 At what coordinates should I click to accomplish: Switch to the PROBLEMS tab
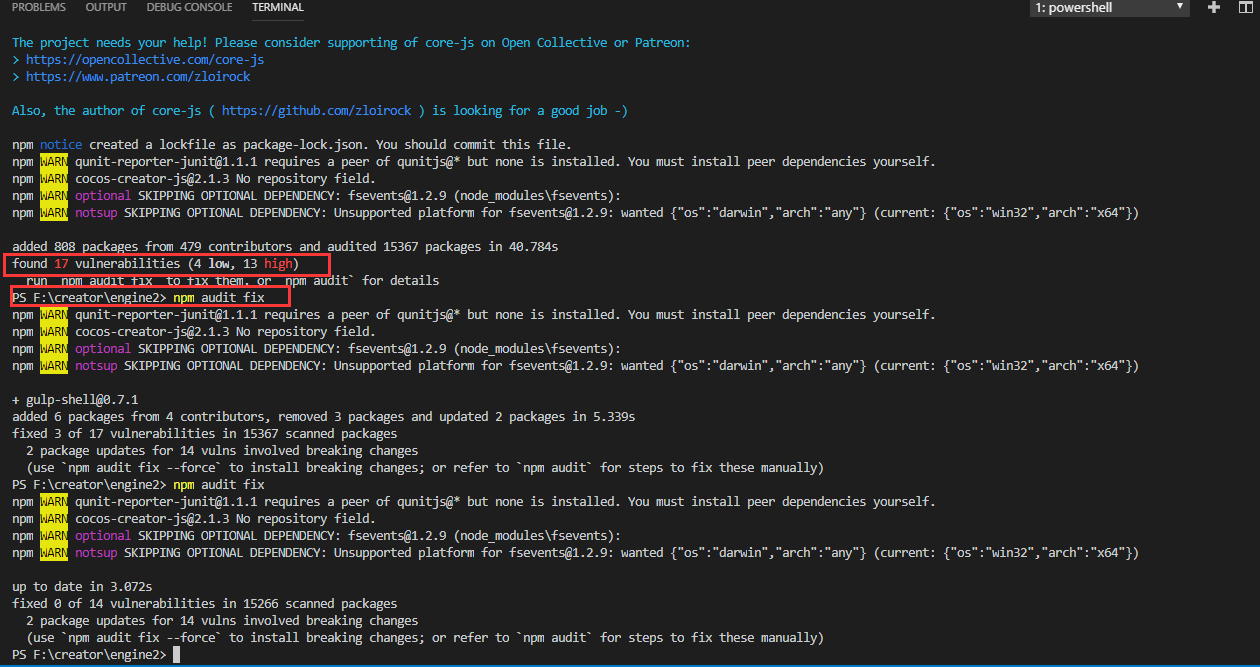tap(39, 8)
